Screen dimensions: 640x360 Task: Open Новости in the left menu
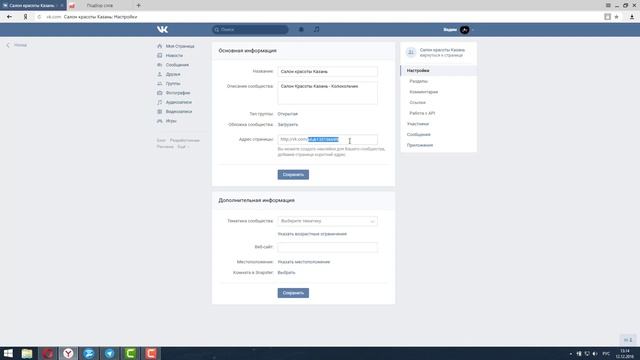click(174, 56)
